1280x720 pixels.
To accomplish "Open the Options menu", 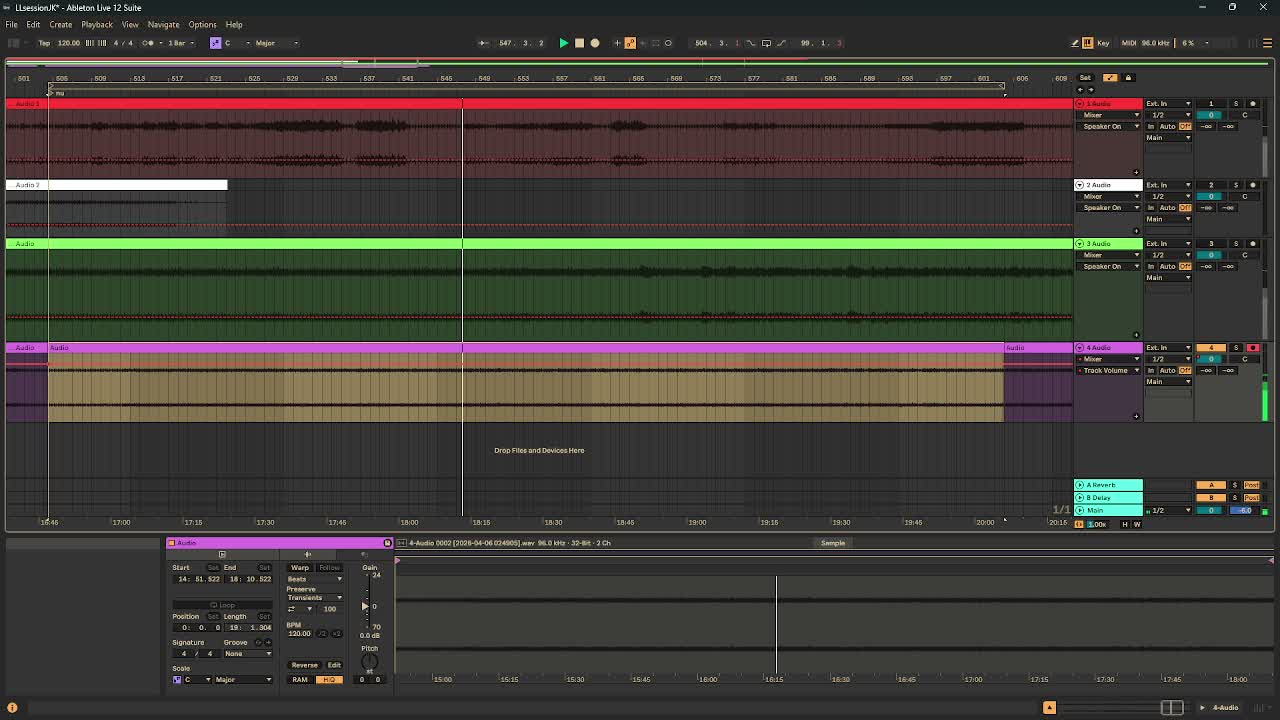I will (202, 24).
